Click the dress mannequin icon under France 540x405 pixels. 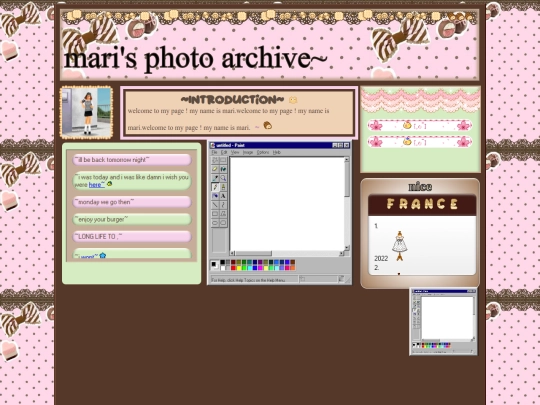click(x=399, y=246)
